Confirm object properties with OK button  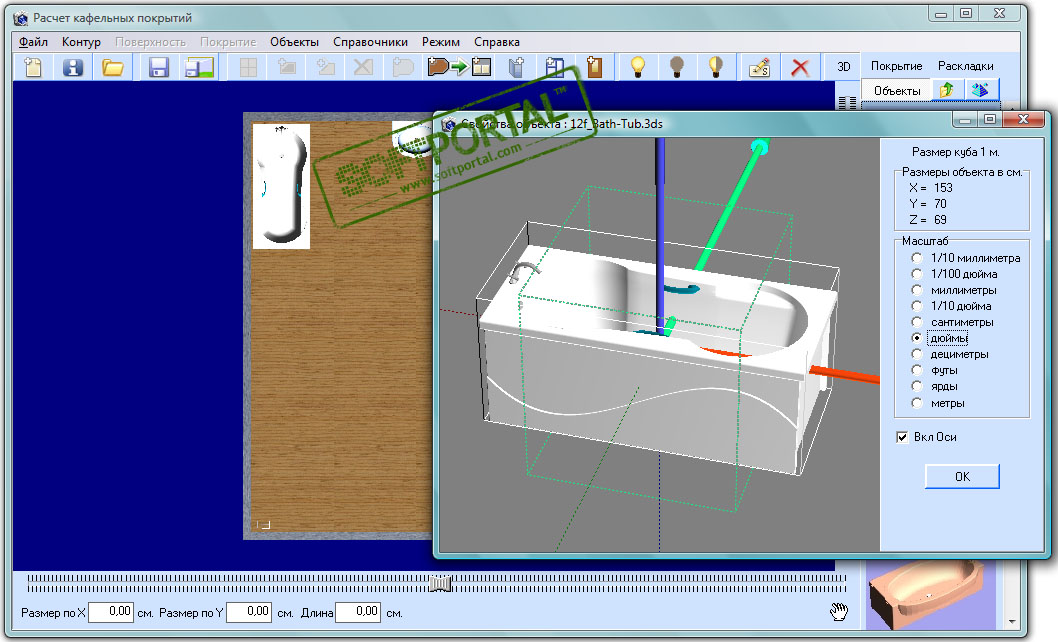[962, 477]
